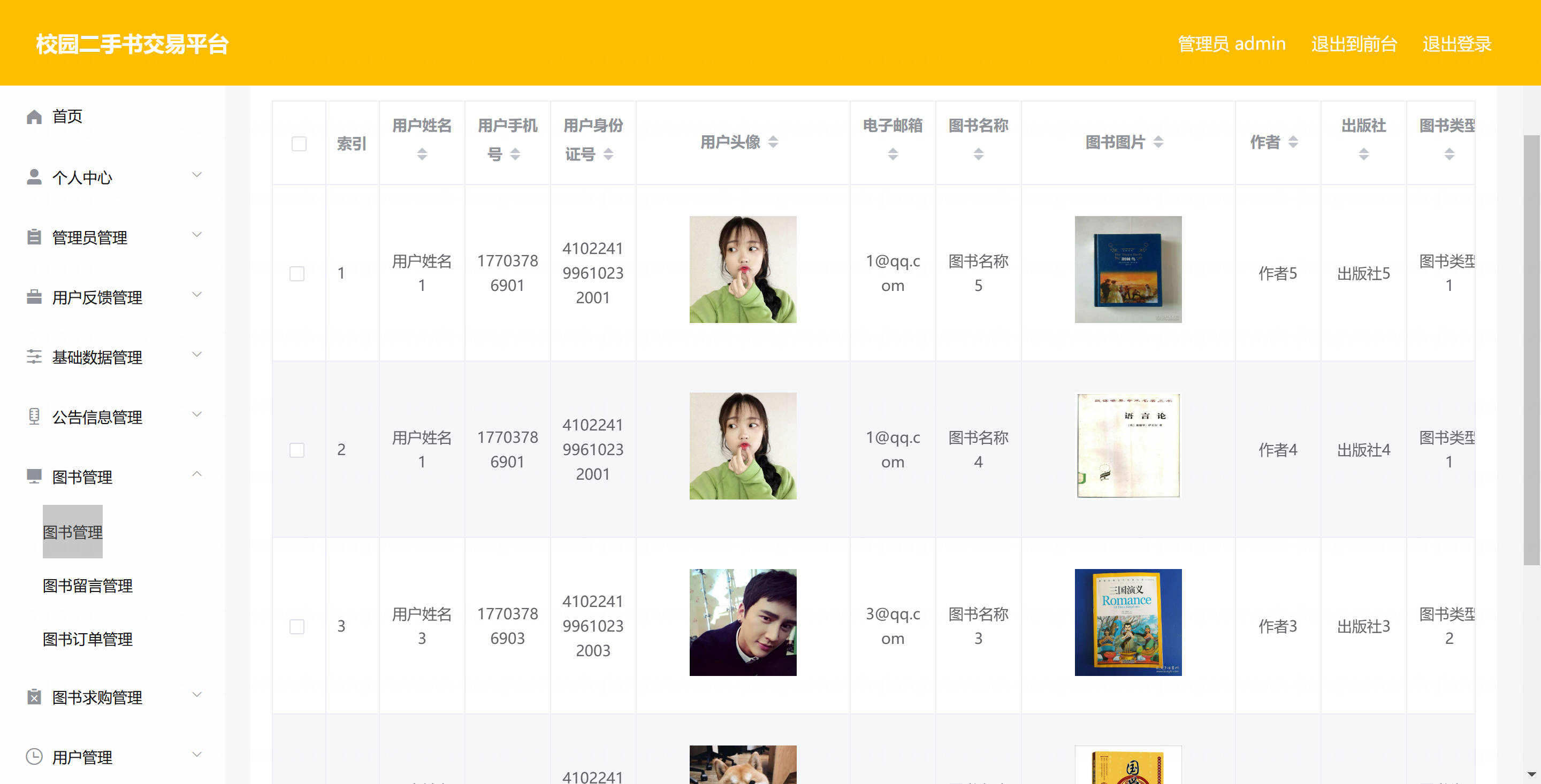Expand the 图书求购管理 menu chevron

(x=196, y=695)
